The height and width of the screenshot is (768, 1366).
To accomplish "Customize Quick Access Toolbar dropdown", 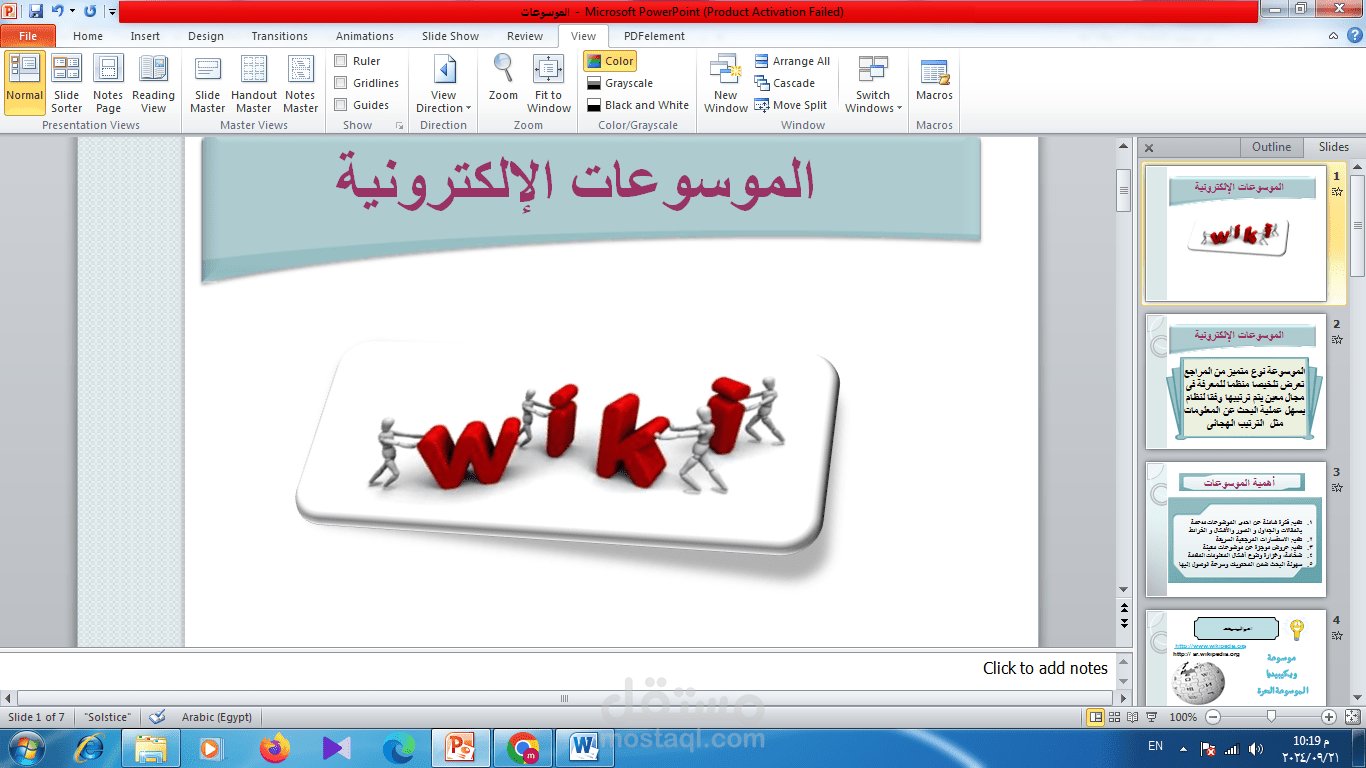I will click(111, 12).
